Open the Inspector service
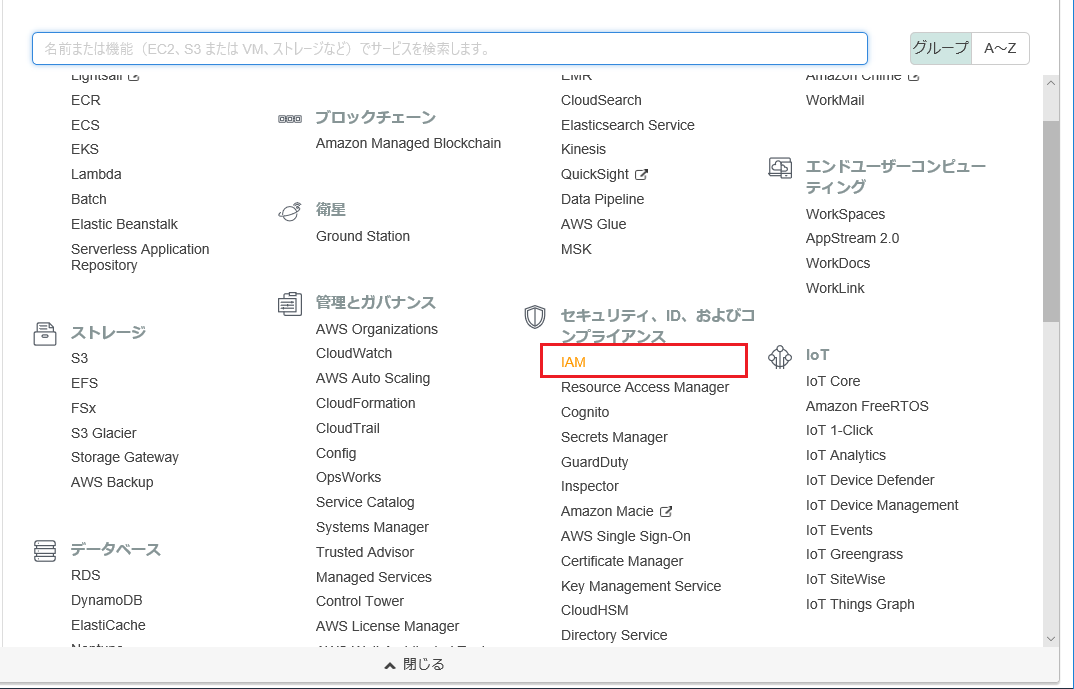1074x689 pixels. click(589, 486)
